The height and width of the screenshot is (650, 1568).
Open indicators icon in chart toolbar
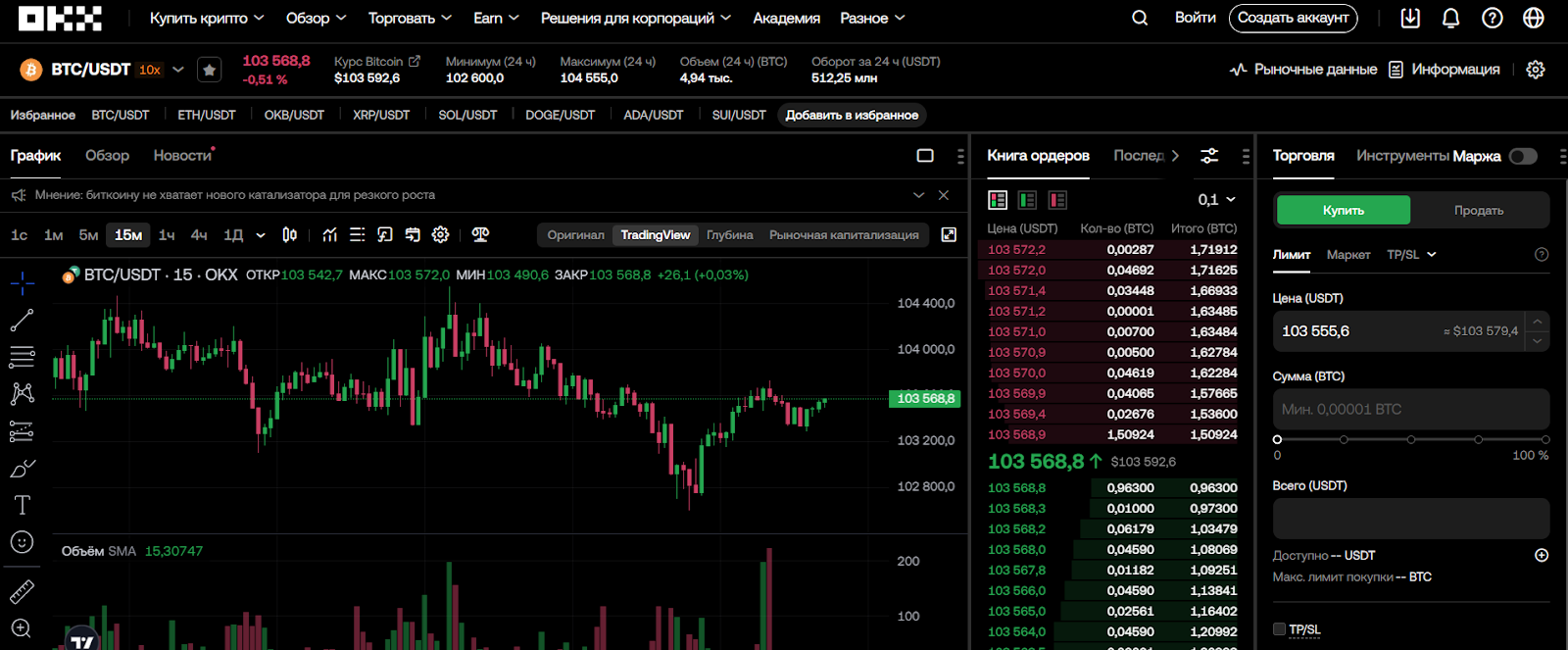[x=329, y=234]
